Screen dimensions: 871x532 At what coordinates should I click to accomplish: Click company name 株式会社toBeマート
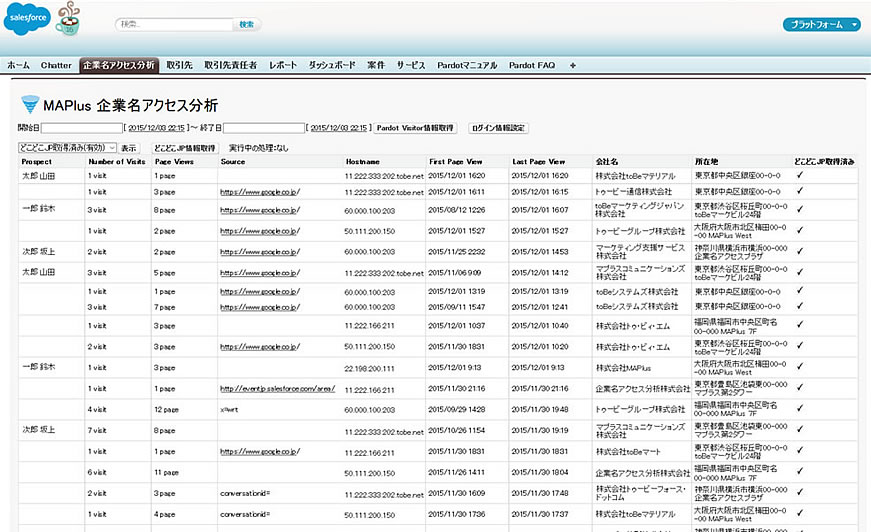(628, 451)
